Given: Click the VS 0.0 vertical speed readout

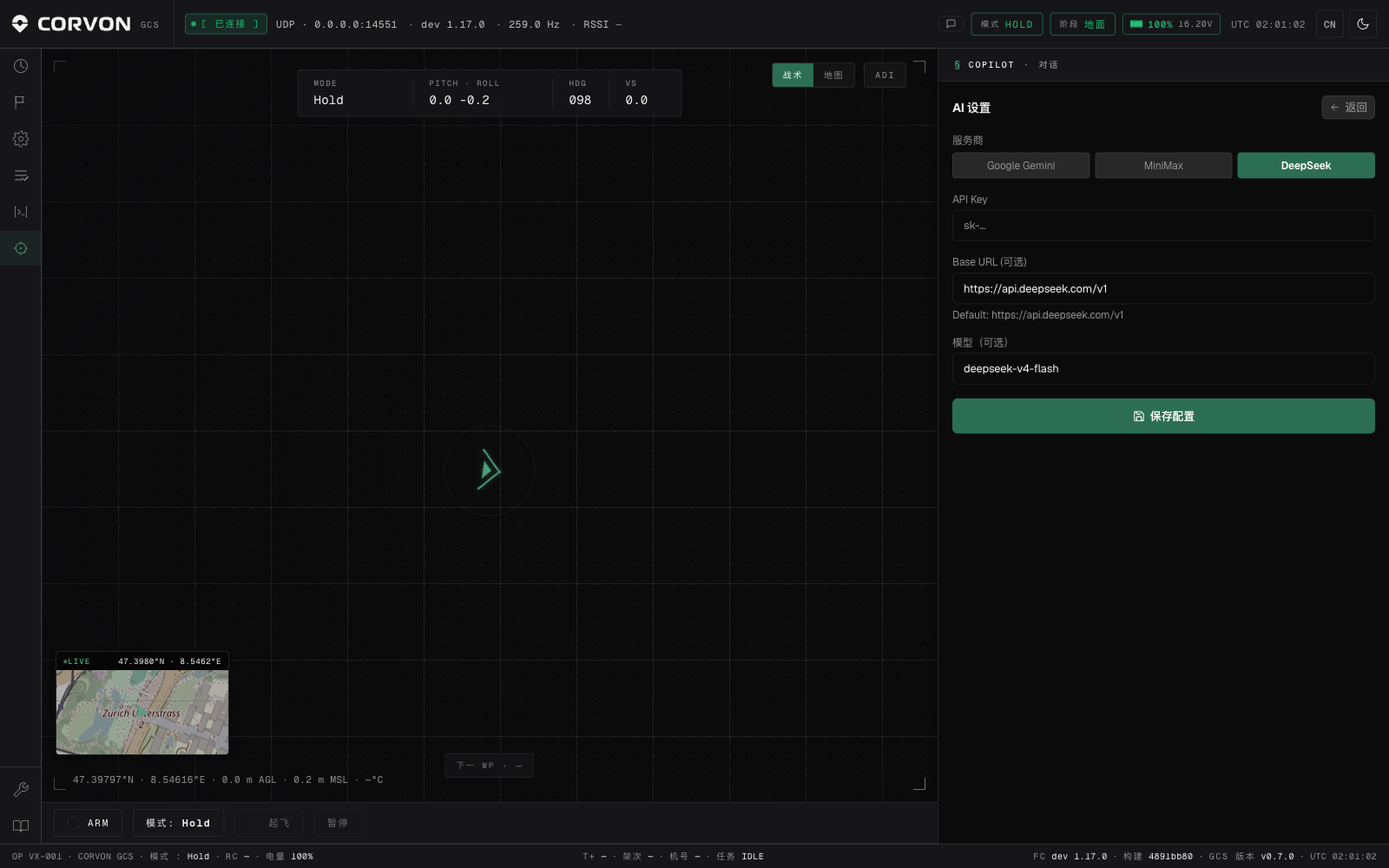Looking at the screenshot, I should [x=636, y=93].
